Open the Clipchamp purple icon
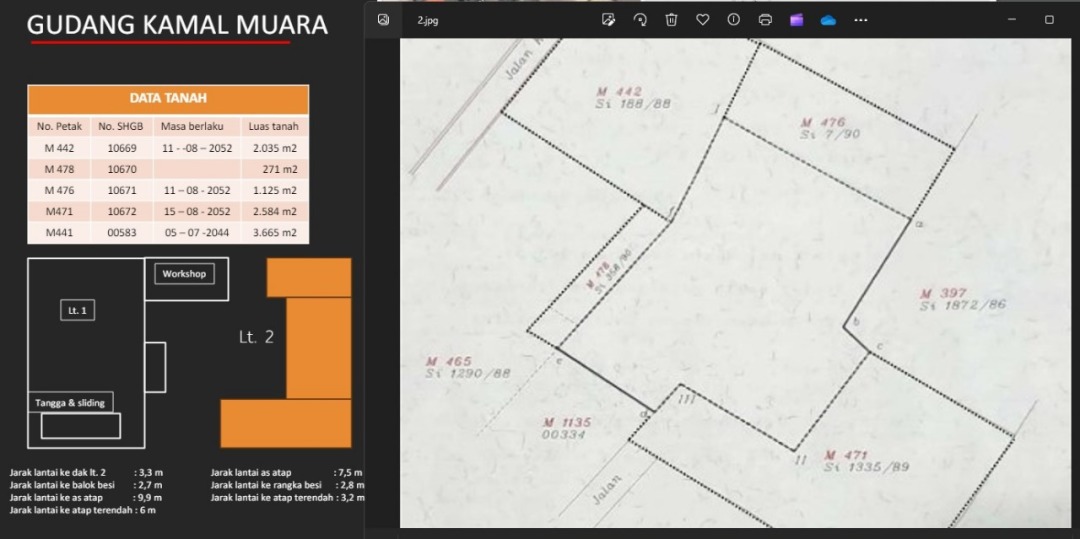 [796, 20]
